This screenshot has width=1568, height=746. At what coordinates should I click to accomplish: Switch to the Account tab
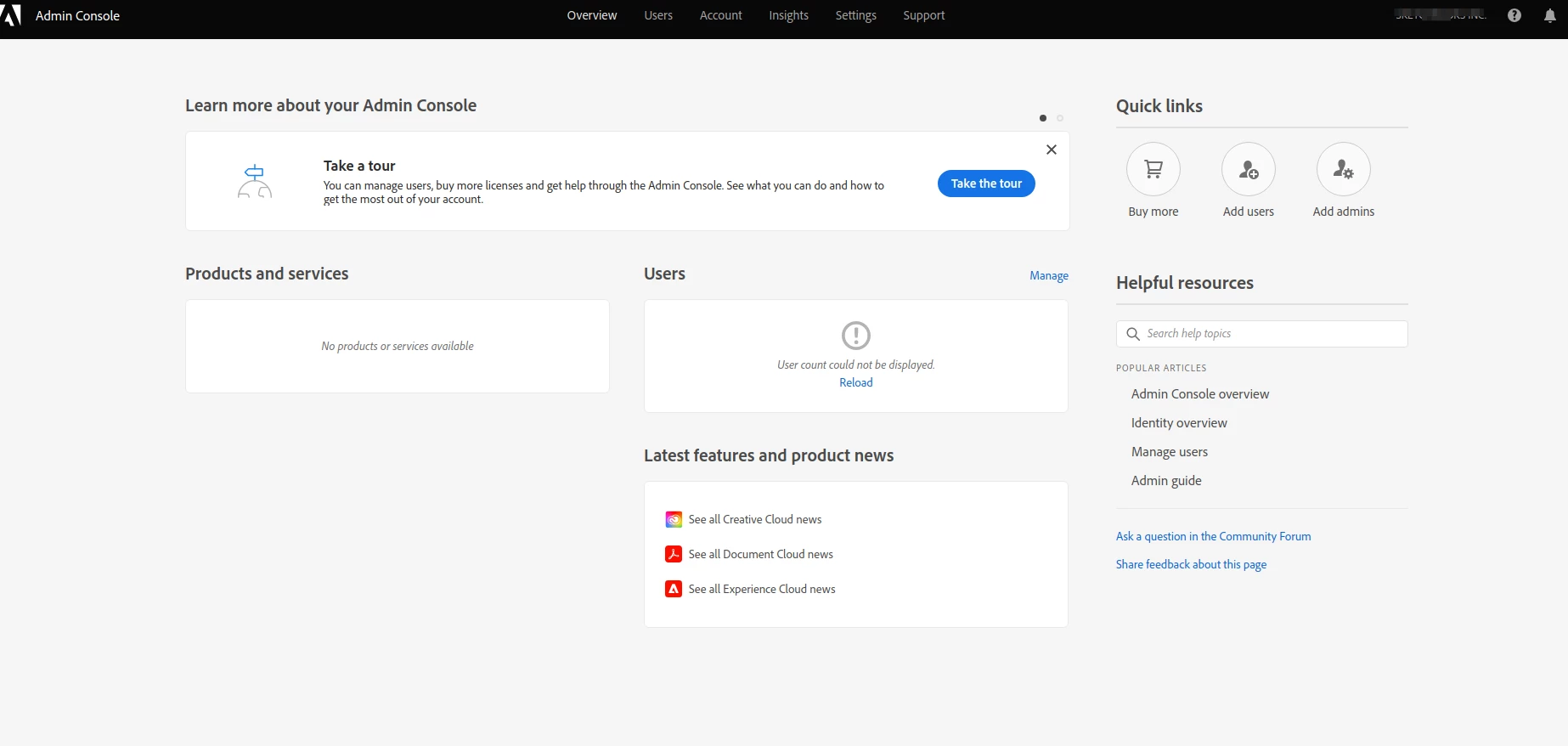pyautogui.click(x=720, y=15)
